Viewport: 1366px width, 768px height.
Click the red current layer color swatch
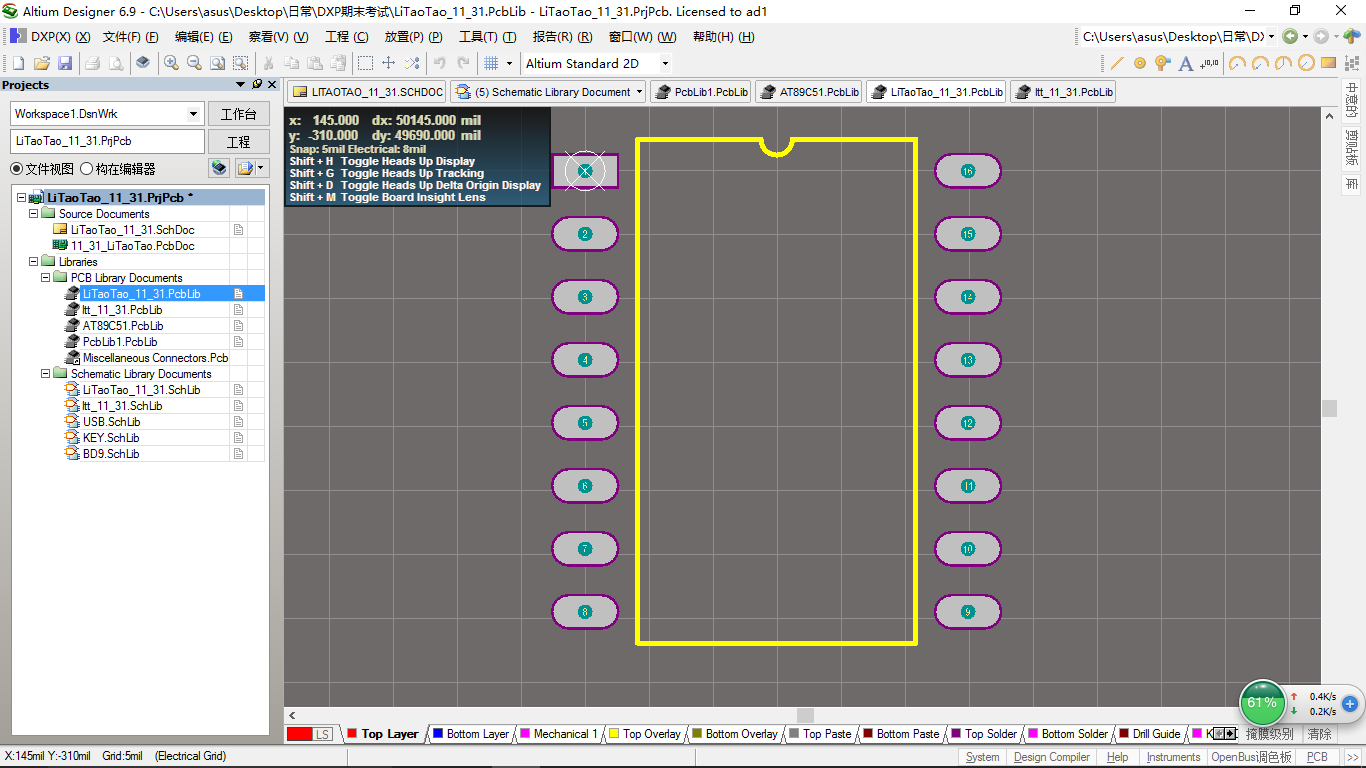point(300,734)
